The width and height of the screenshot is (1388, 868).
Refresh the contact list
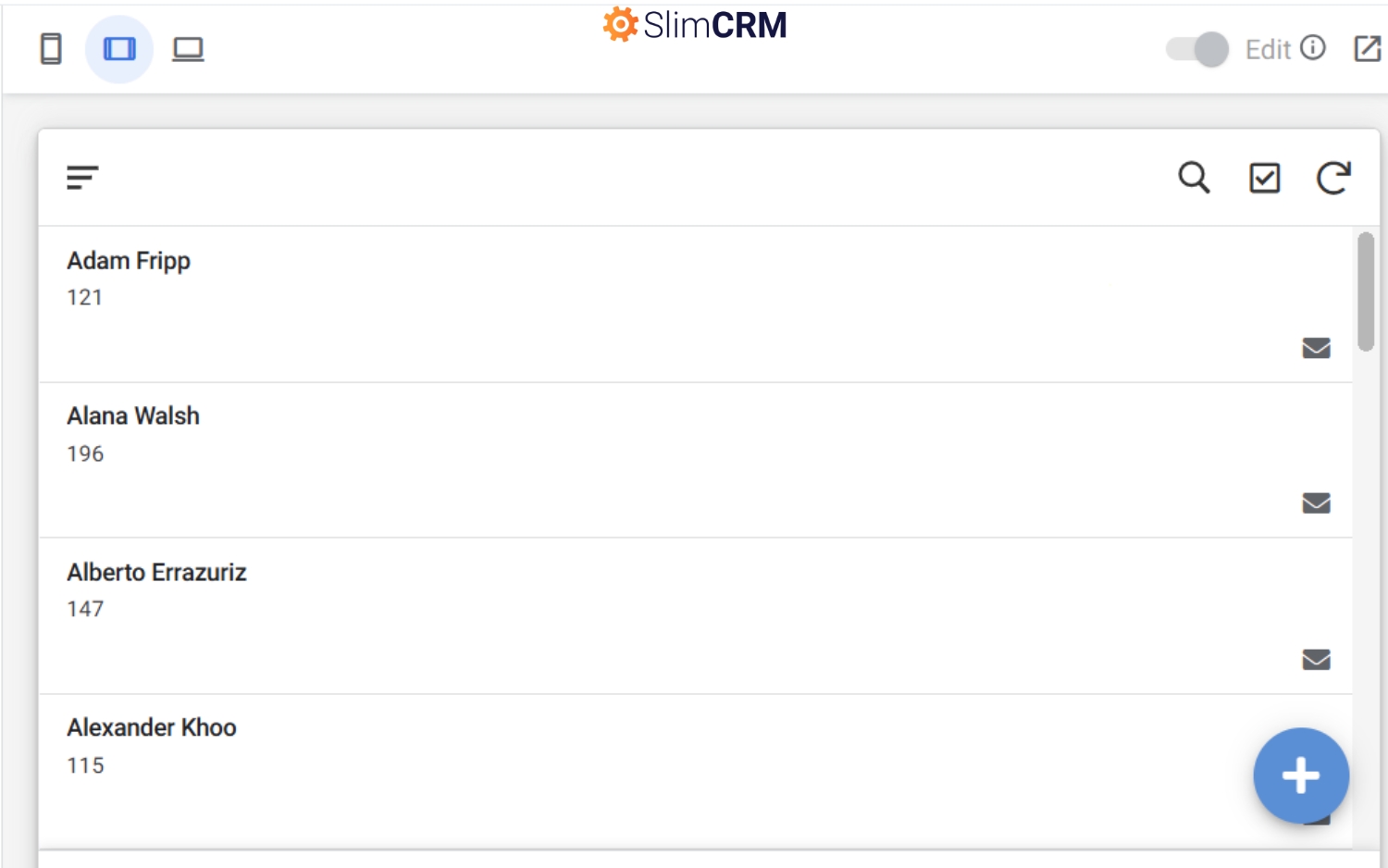(x=1333, y=177)
